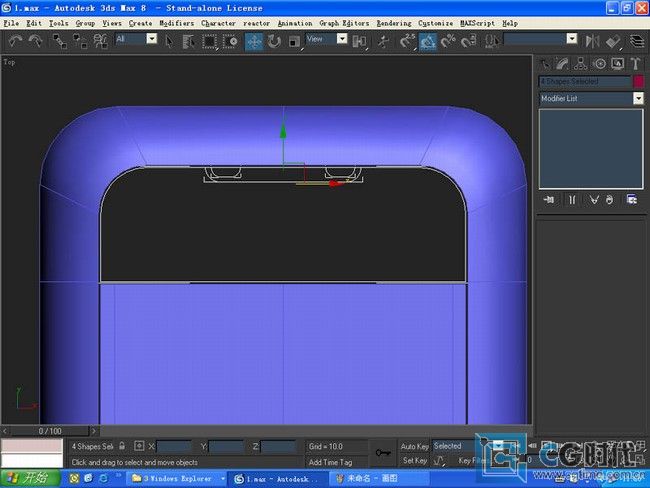Click the red object color swatch

[639, 81]
